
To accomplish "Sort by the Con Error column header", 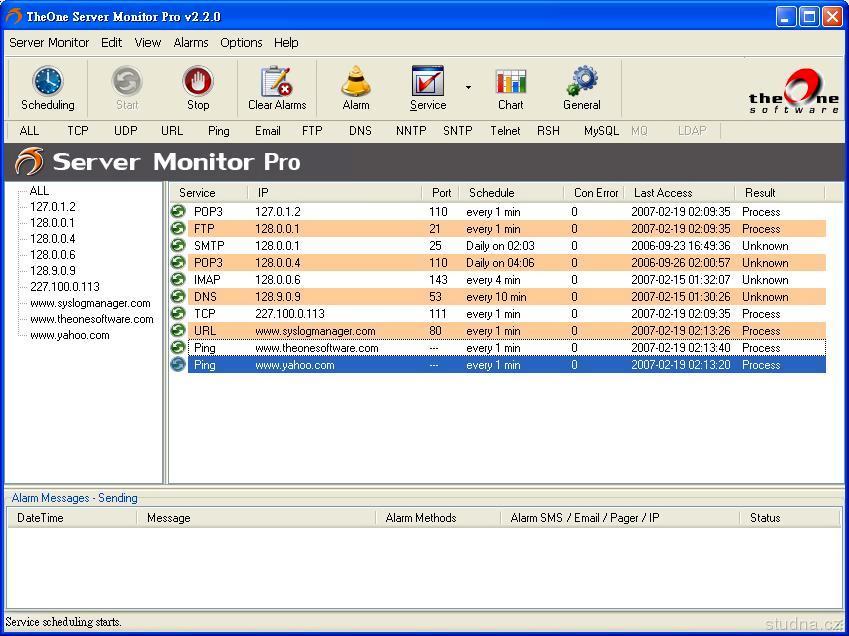I will point(595,193).
